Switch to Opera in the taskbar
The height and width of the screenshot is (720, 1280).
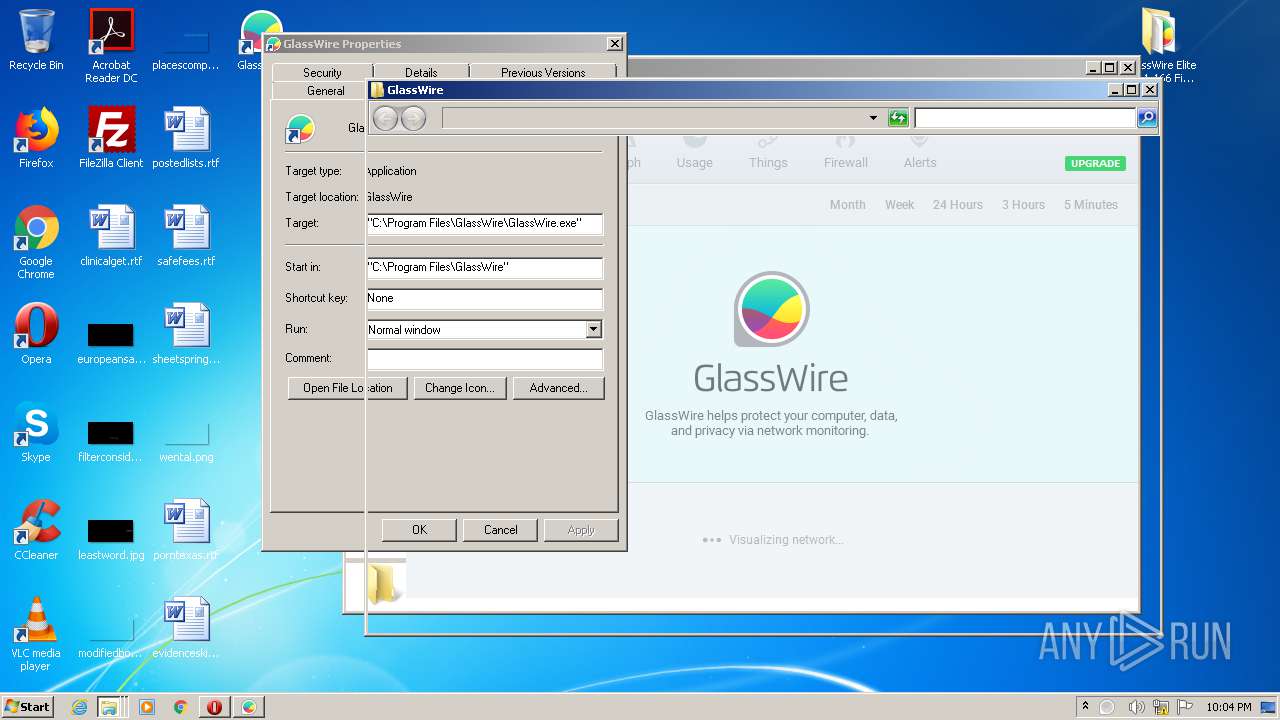click(214, 707)
